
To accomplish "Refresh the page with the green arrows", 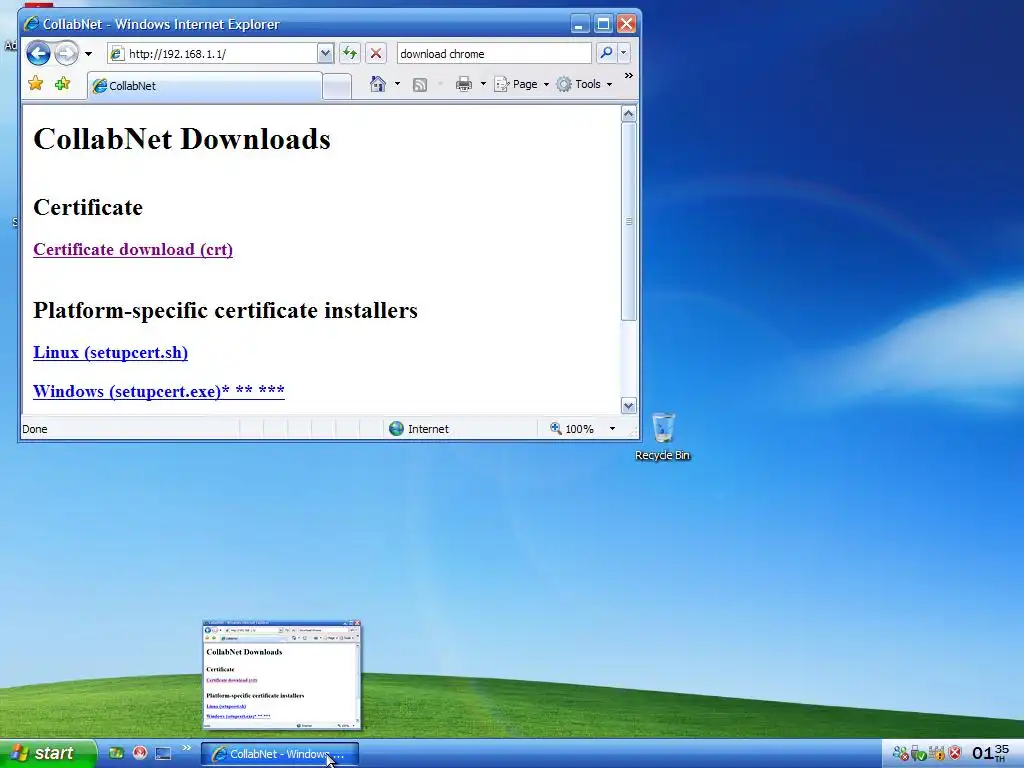I will [350, 54].
